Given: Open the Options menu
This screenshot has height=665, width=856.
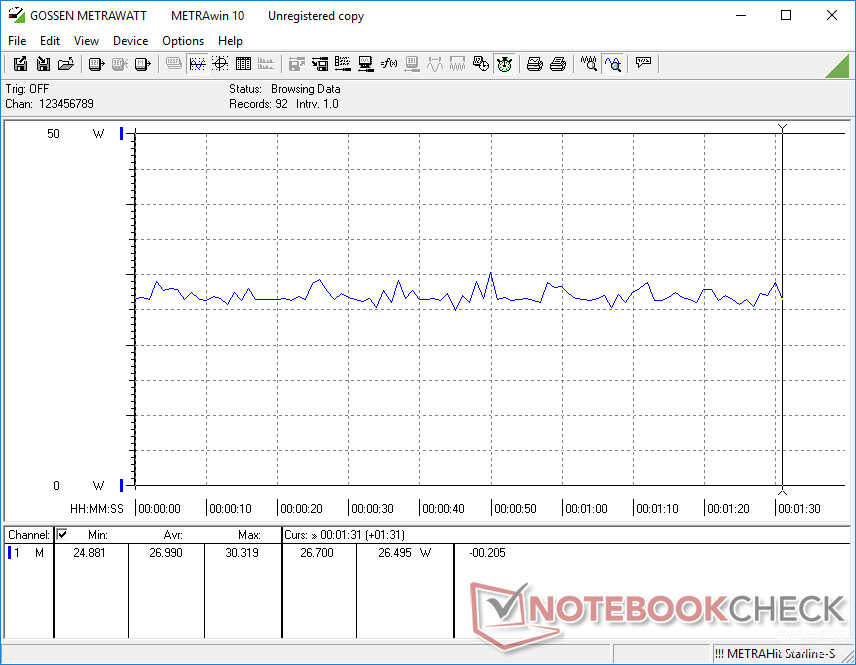Looking at the screenshot, I should click(x=183, y=41).
